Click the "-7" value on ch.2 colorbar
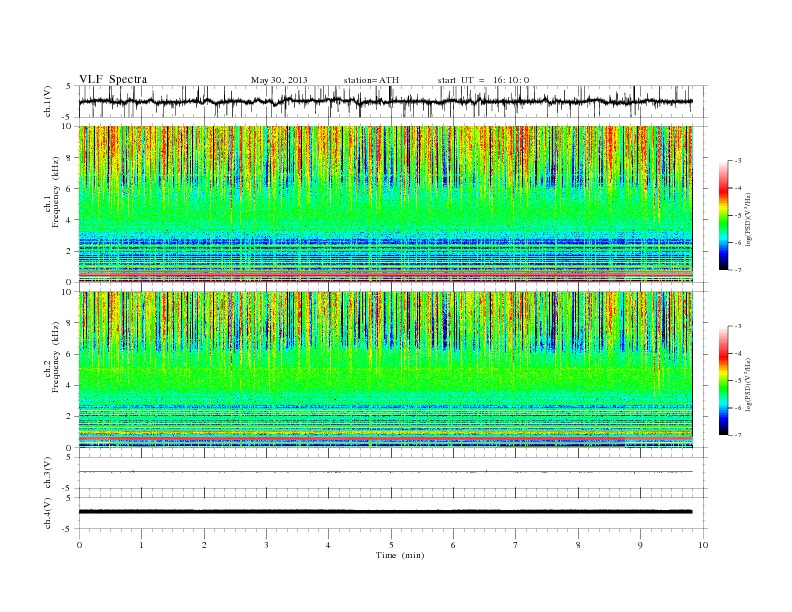 pyautogui.click(x=738, y=435)
